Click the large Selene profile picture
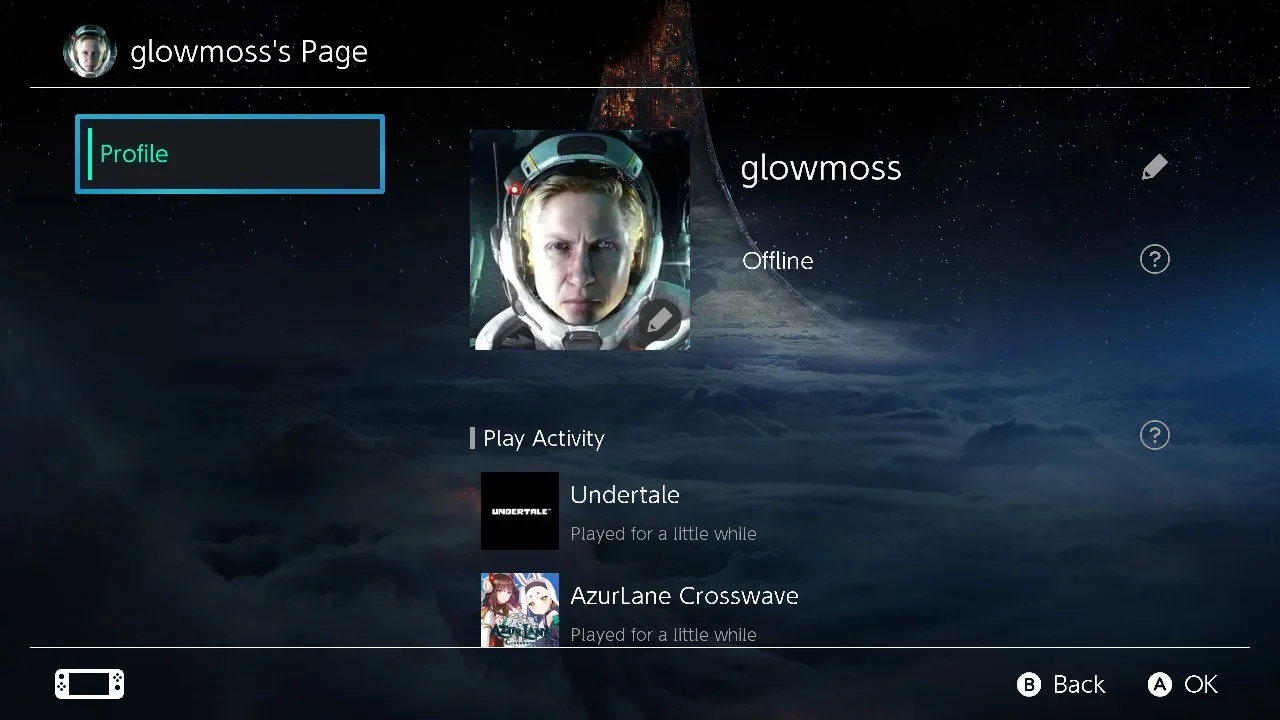 [x=579, y=239]
